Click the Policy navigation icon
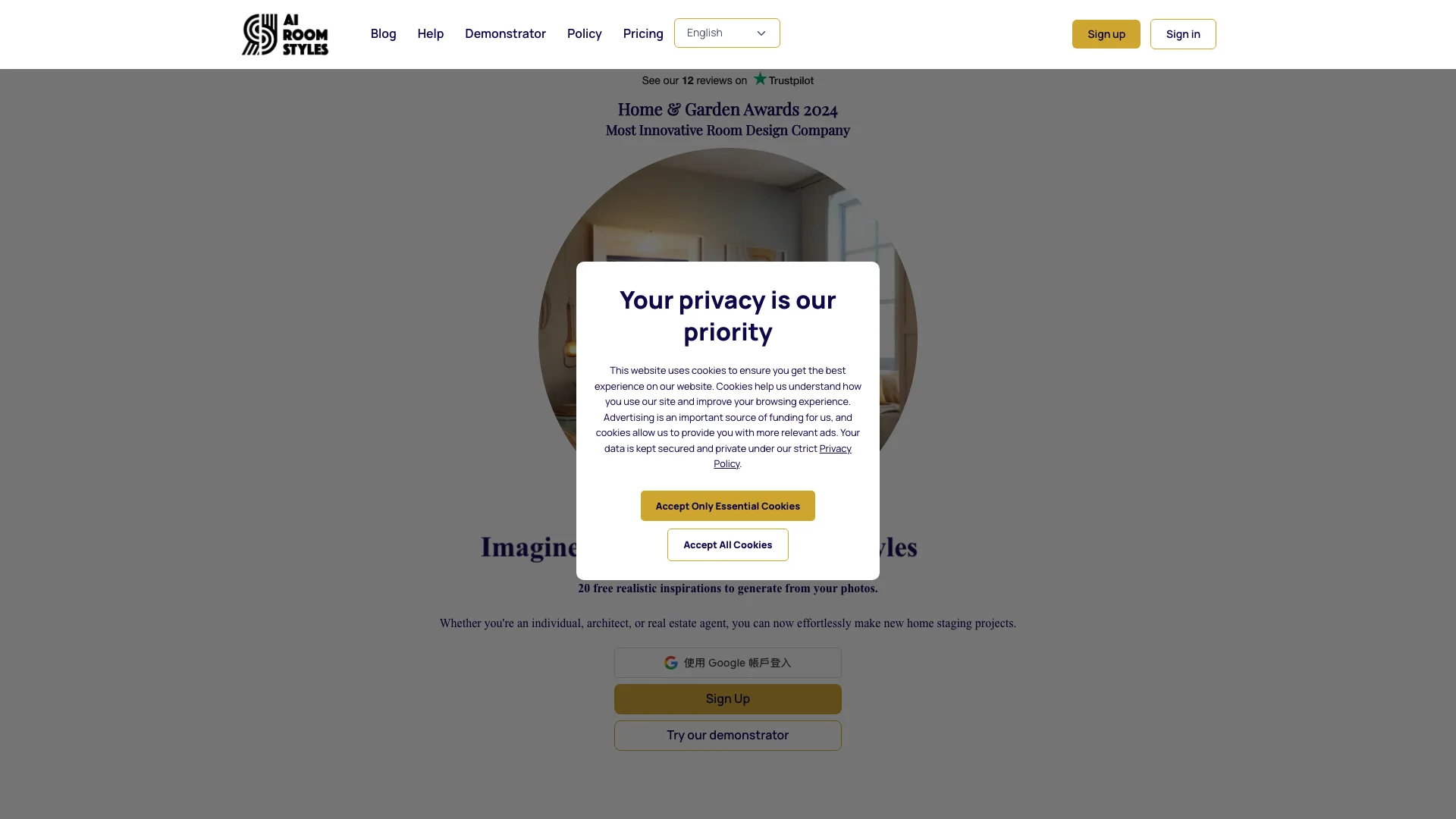 pos(584,34)
